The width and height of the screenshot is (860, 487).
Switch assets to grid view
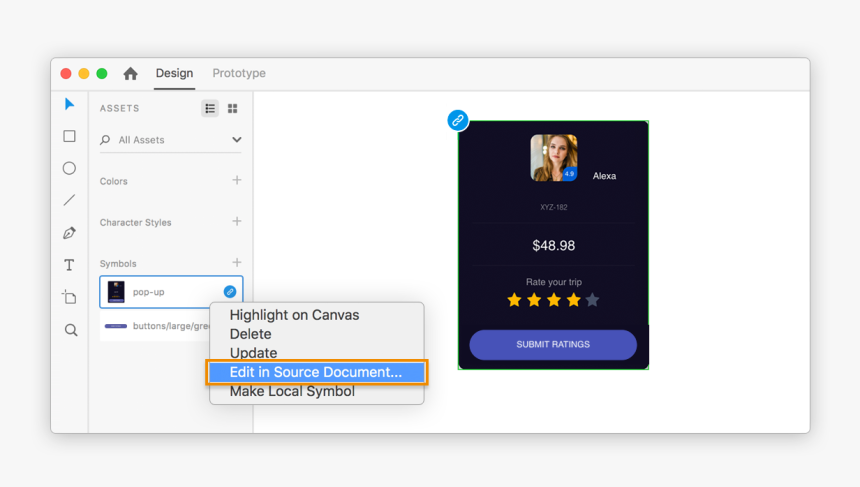[233, 109]
